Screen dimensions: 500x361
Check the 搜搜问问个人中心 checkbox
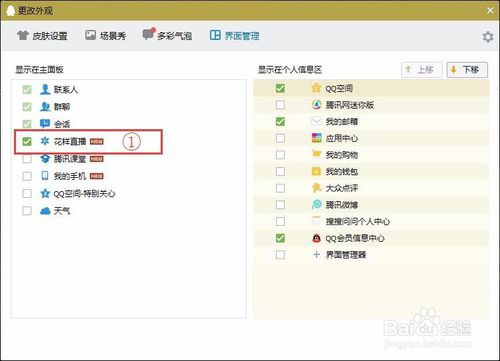click(x=280, y=221)
